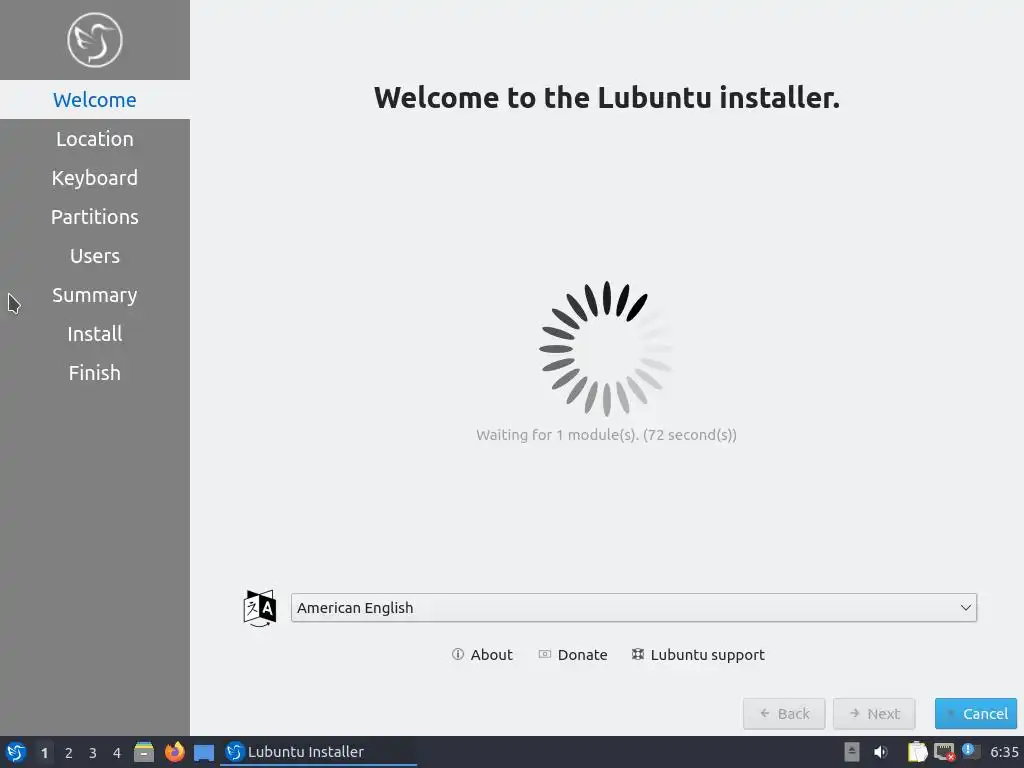Click the show desktop taskbar icon
The height and width of the screenshot is (768, 1024).
coord(204,753)
